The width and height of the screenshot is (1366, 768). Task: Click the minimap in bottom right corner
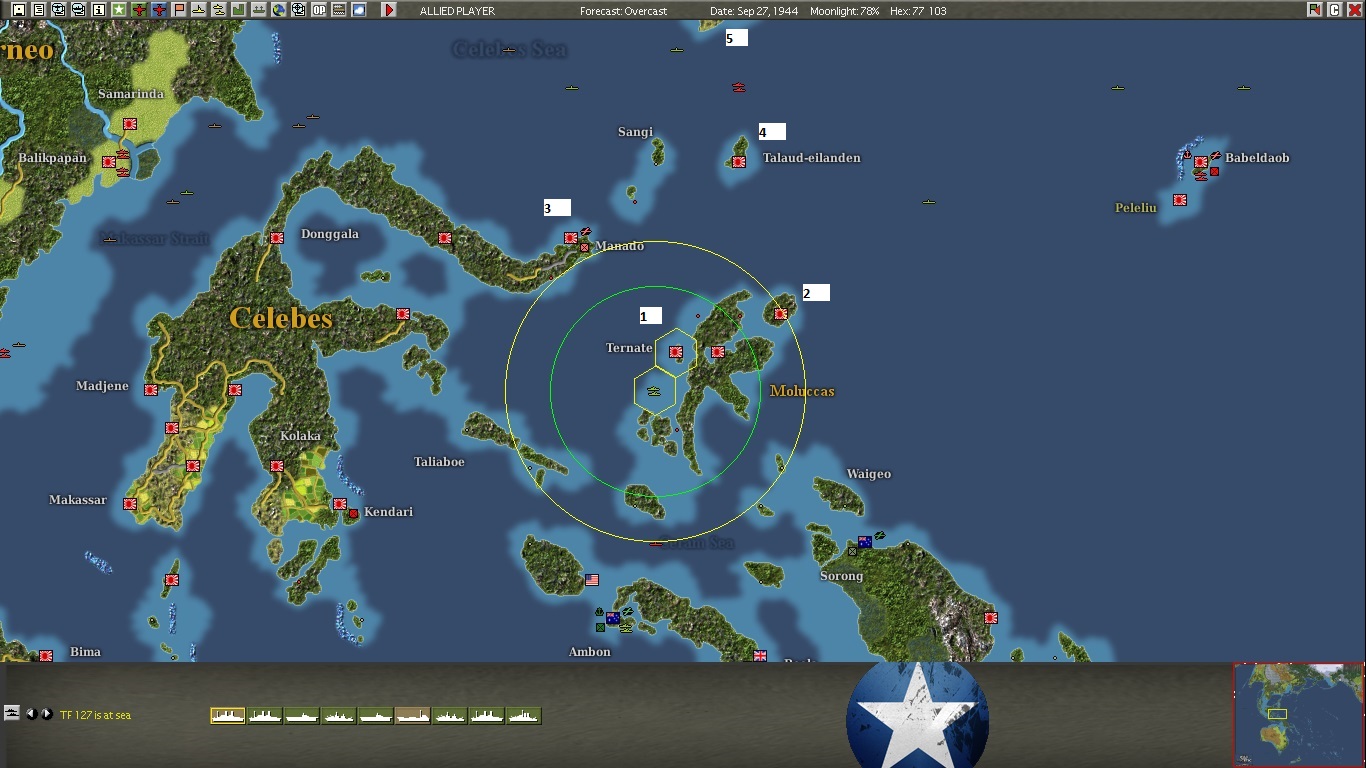click(x=1298, y=714)
